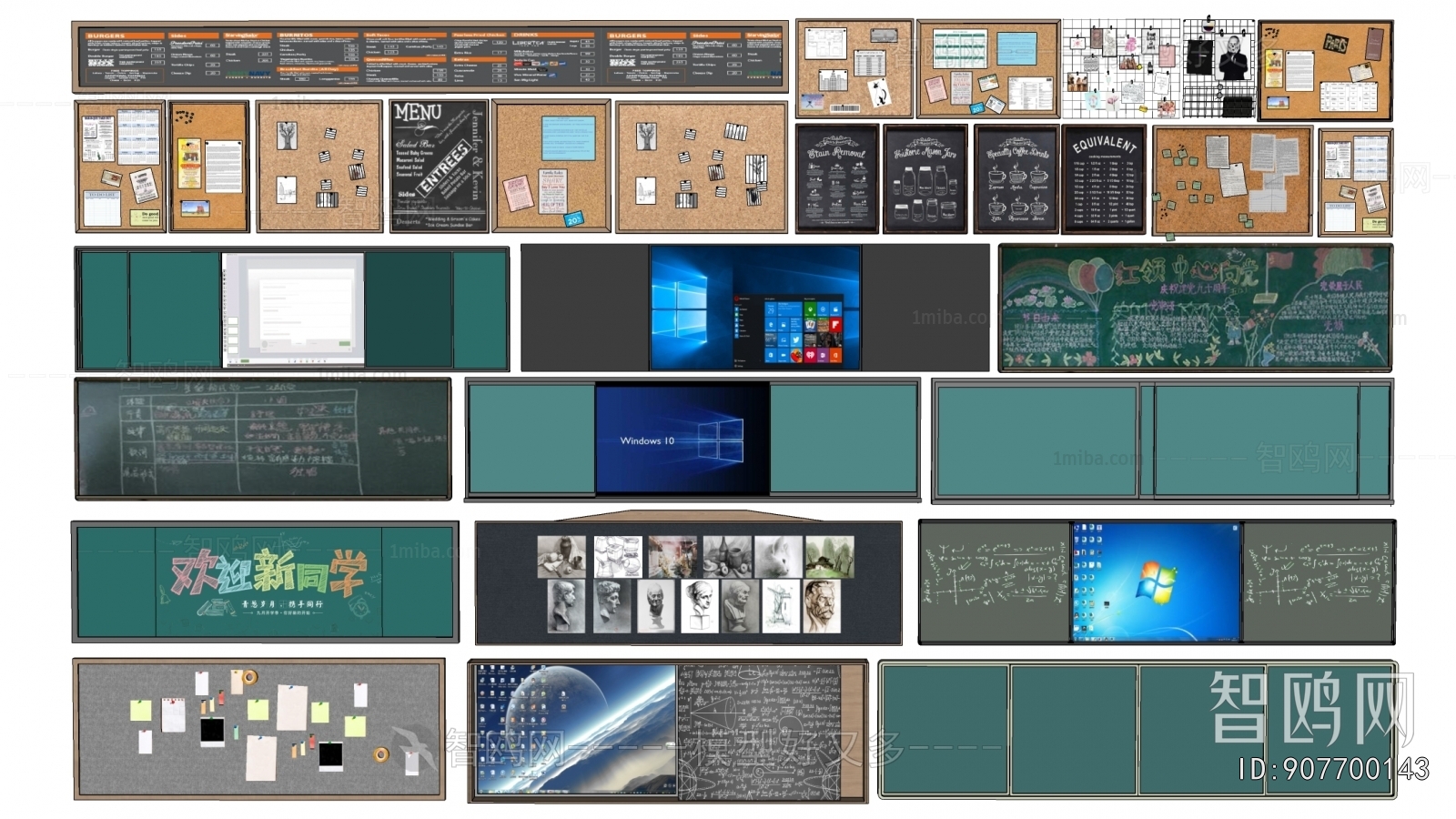Select the green Xbox tile
The image size is (1456, 819).
[x=810, y=309]
